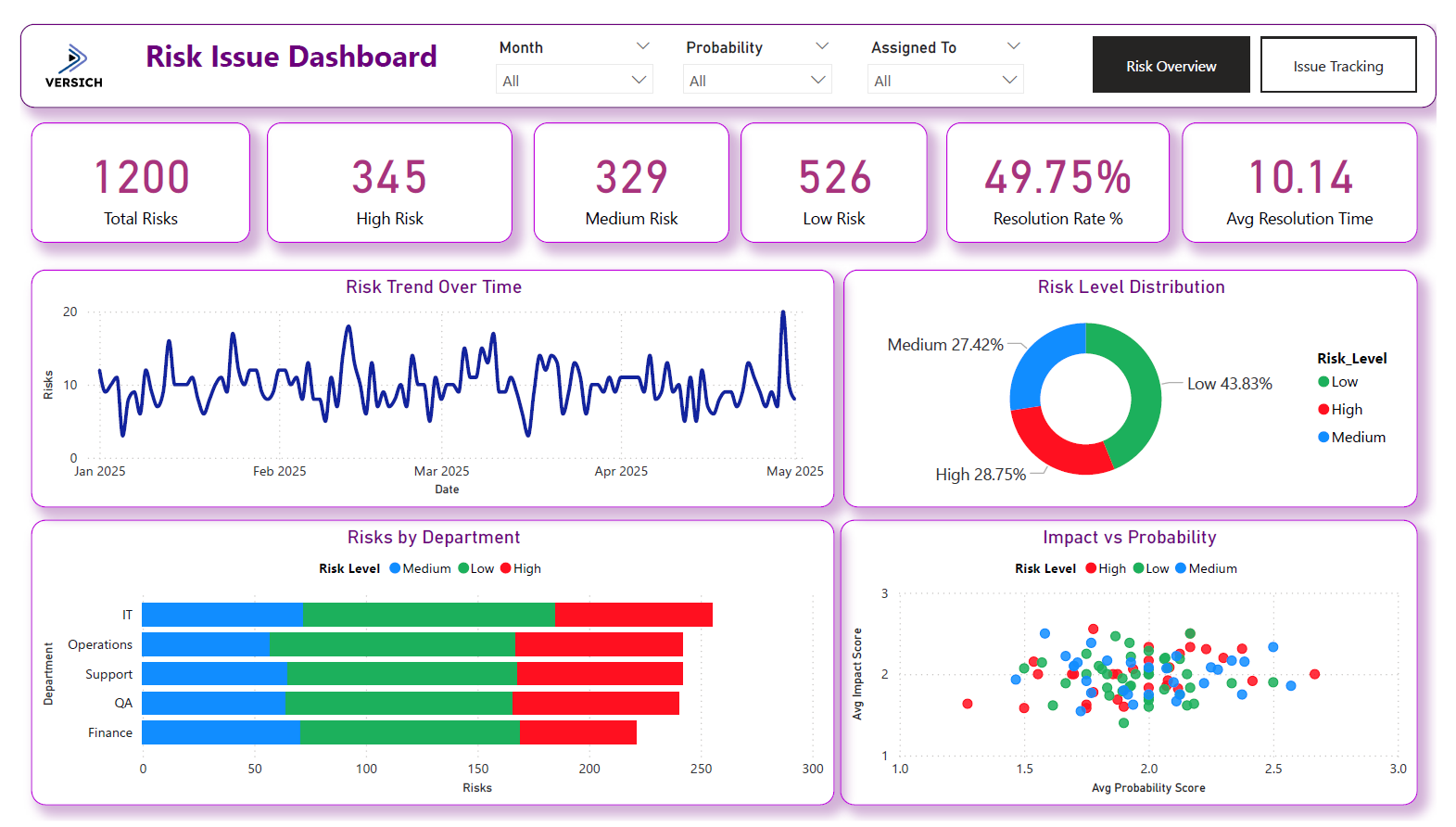Click blue Medium marker in donut legend
Image resolution: width=1456 pixels, height=827 pixels.
(1323, 438)
